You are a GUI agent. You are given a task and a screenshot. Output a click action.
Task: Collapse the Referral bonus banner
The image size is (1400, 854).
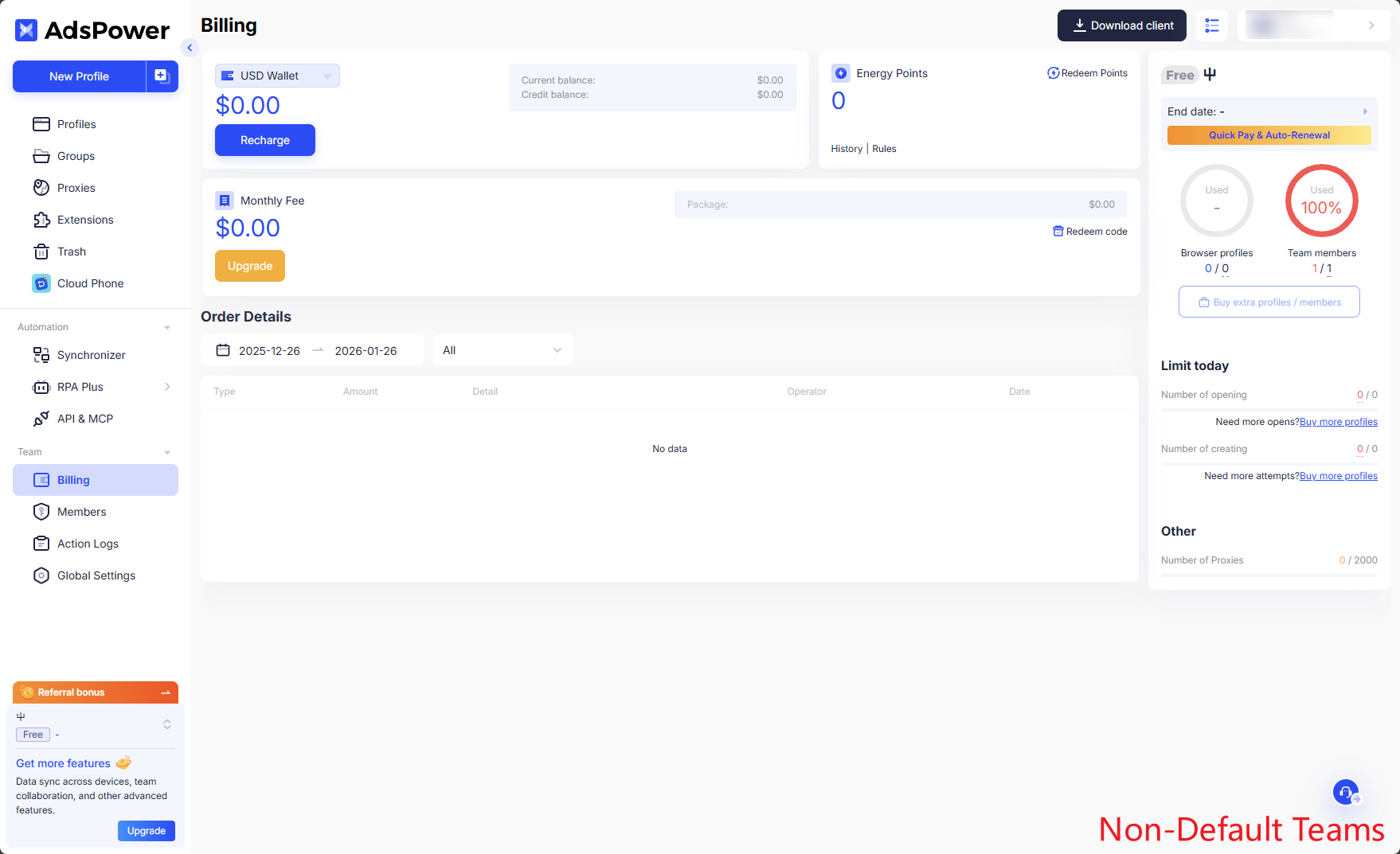pos(167,692)
